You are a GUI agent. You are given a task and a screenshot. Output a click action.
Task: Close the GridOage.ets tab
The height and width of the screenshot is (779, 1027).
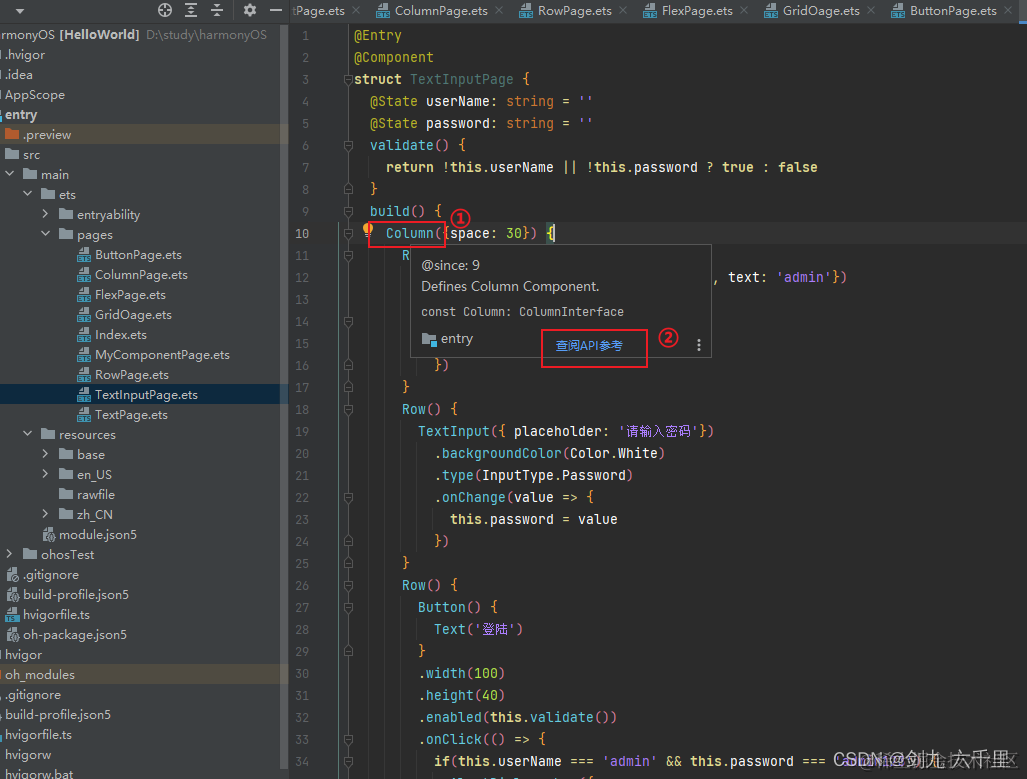(870, 10)
